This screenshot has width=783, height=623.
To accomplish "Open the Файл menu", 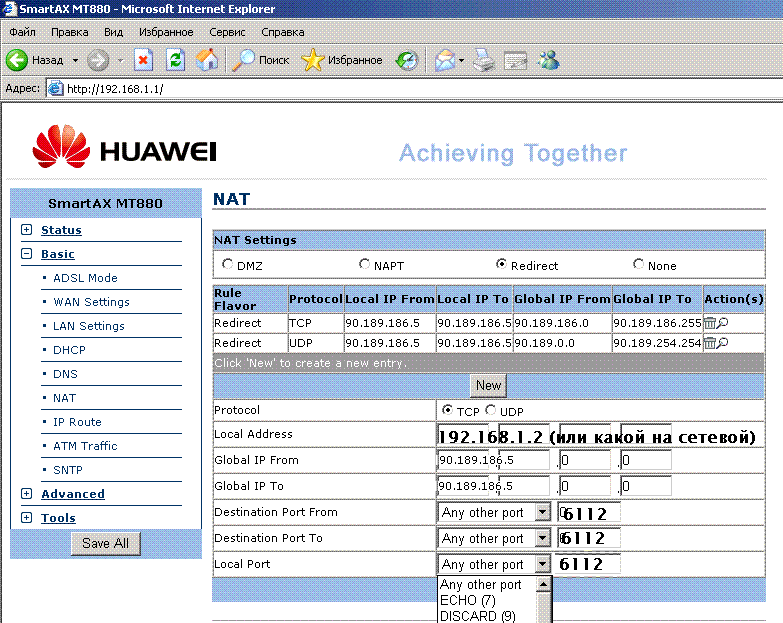I will coord(22,32).
